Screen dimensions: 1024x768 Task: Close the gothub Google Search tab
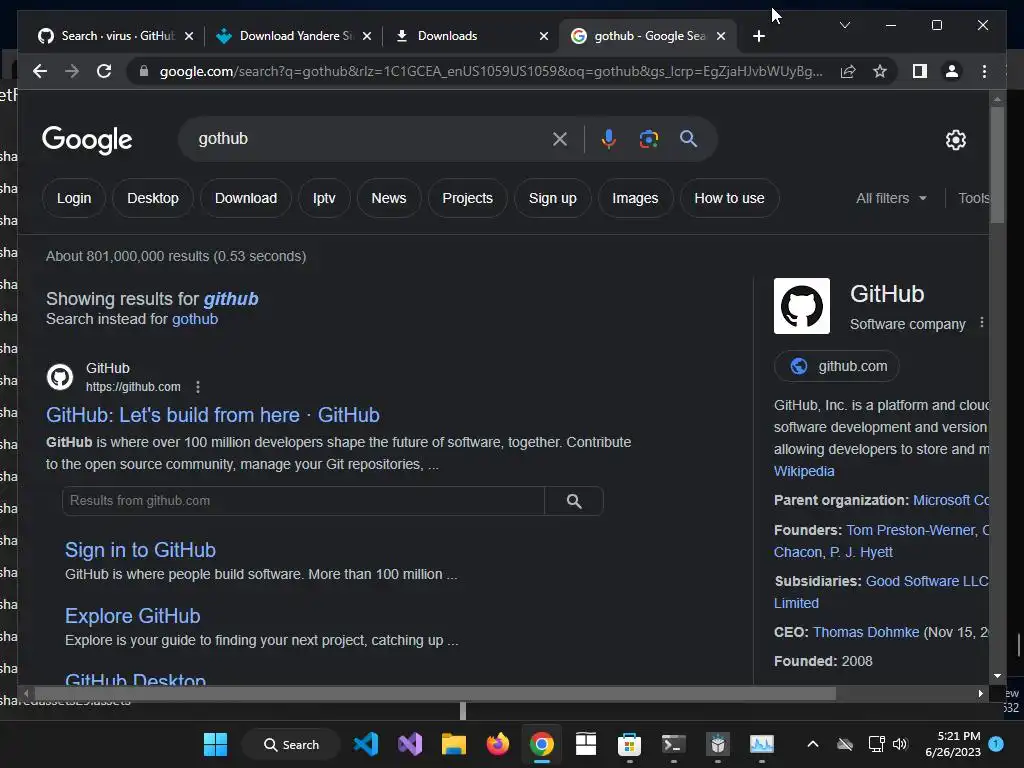click(721, 36)
